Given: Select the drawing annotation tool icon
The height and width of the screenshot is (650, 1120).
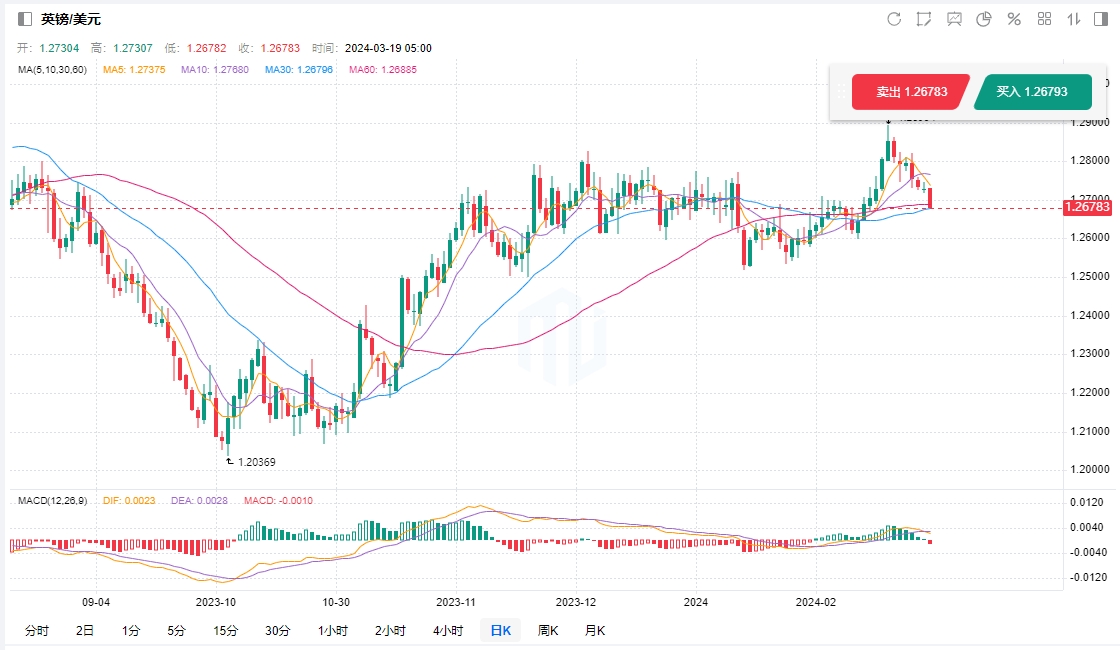Looking at the screenshot, I should click(924, 19).
